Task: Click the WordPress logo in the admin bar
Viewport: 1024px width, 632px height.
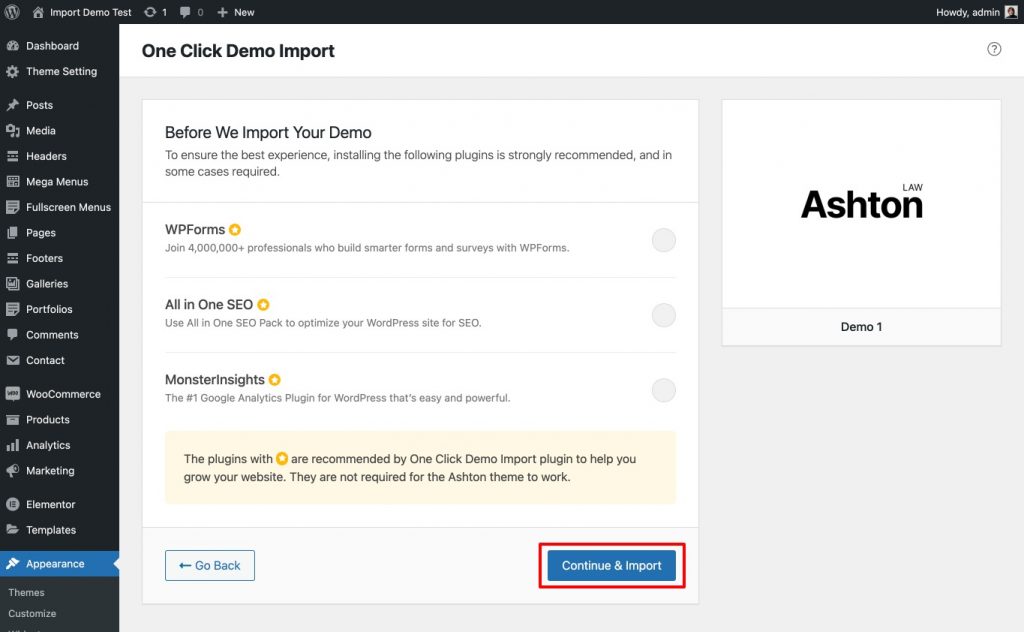Action: (11, 12)
